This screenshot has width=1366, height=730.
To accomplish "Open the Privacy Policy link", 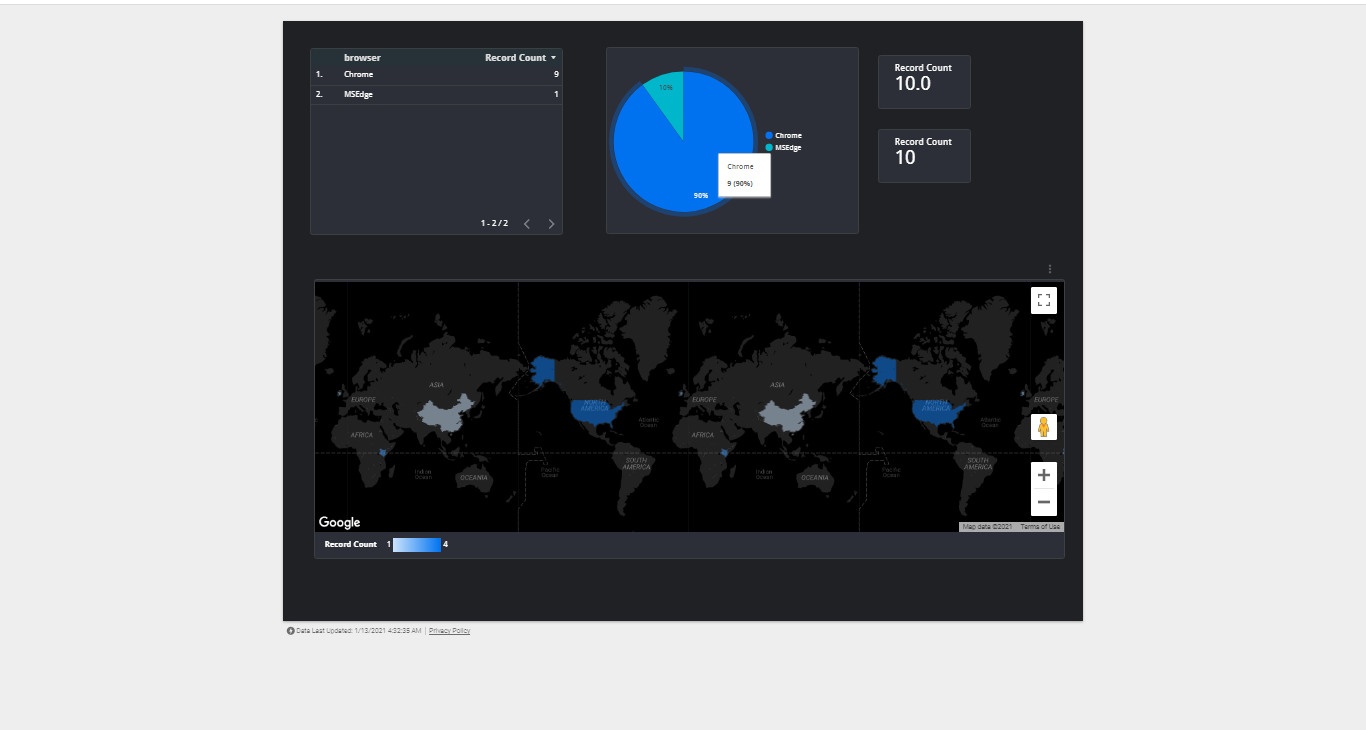I will [x=449, y=631].
